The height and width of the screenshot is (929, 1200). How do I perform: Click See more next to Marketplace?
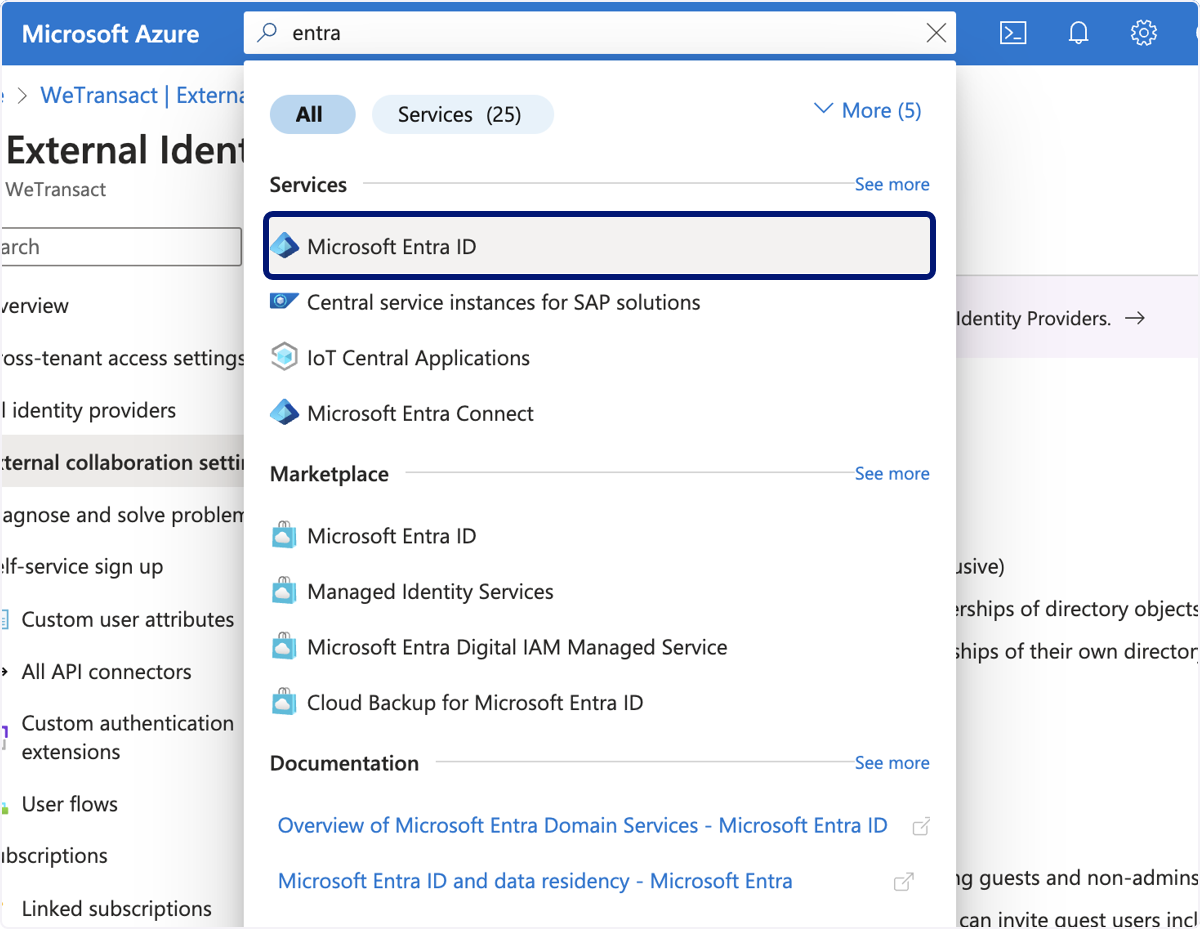pyautogui.click(x=892, y=473)
